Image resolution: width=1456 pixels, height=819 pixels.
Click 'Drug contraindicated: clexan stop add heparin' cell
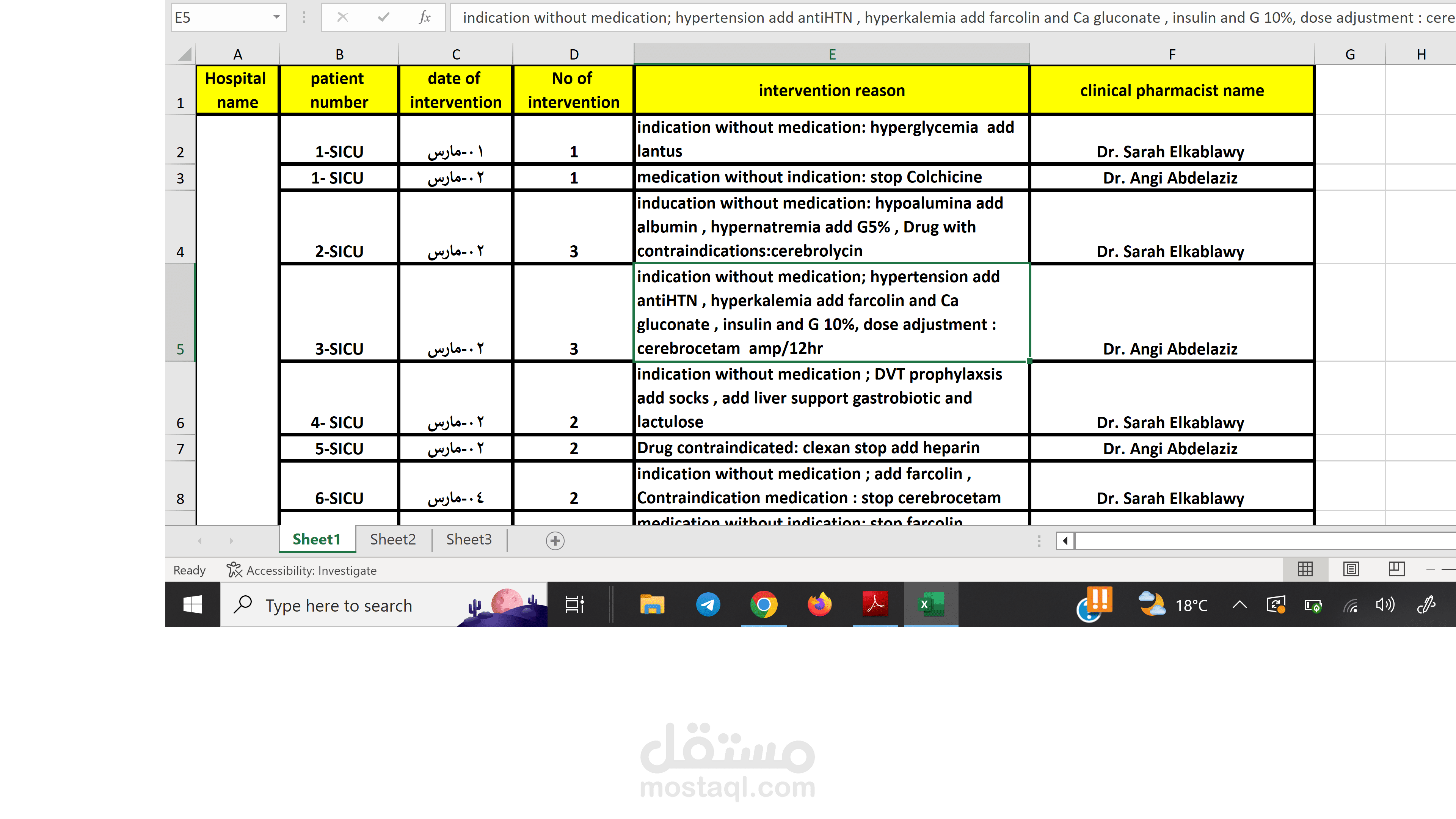(x=832, y=448)
